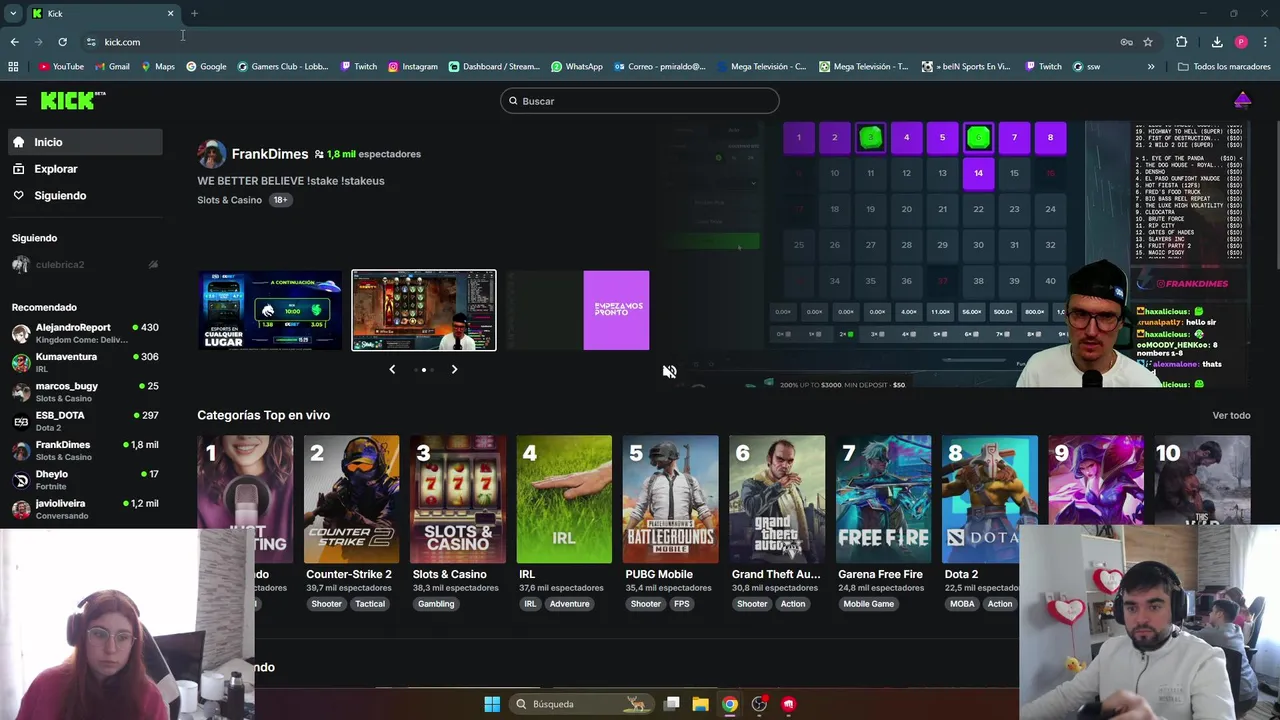Select the Empezamos Pronto carousel thumbnail
Image resolution: width=1280 pixels, height=720 pixels.
click(x=578, y=310)
